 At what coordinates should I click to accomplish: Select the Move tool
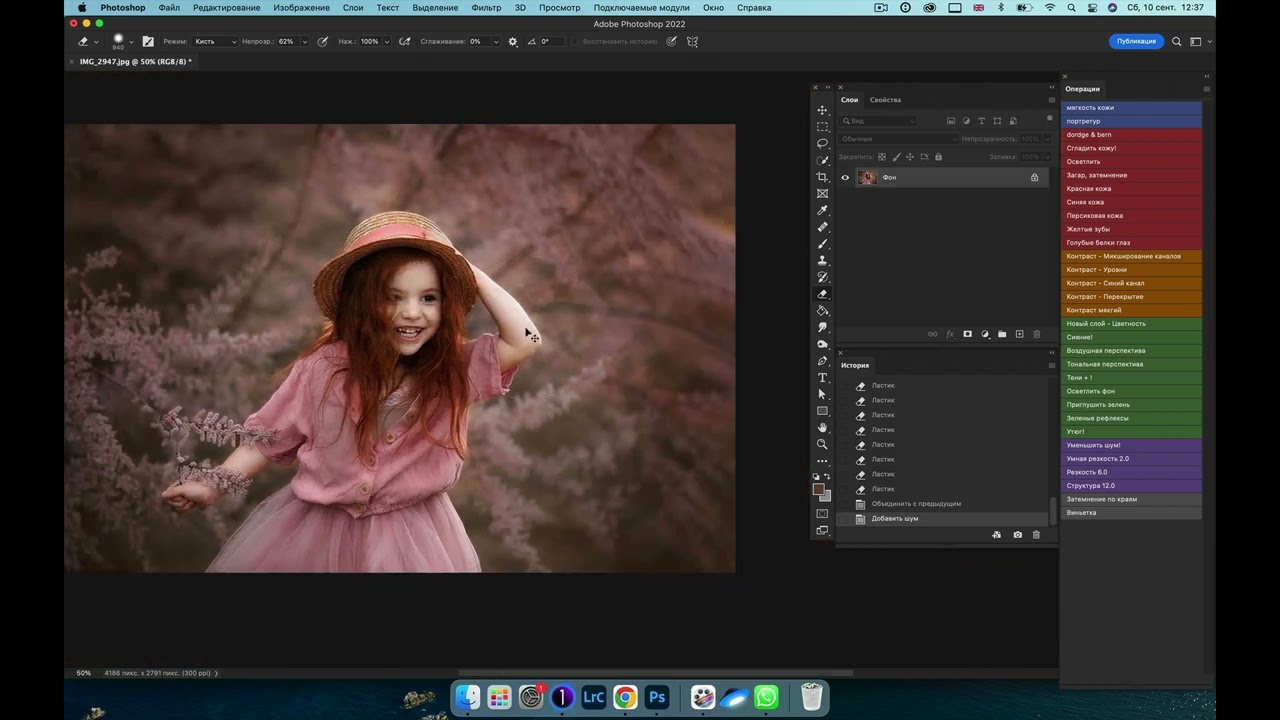click(x=822, y=110)
